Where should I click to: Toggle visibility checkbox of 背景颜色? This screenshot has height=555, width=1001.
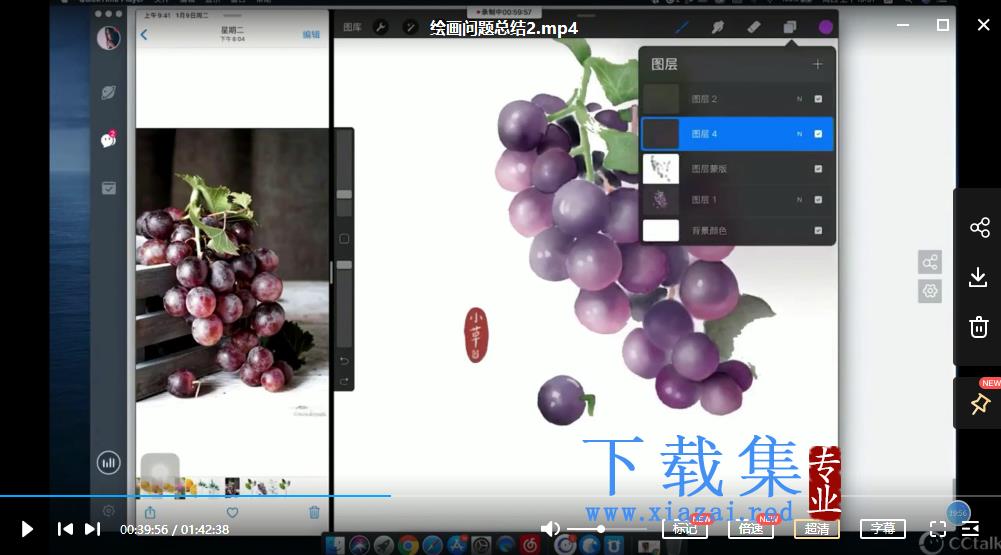[818, 230]
